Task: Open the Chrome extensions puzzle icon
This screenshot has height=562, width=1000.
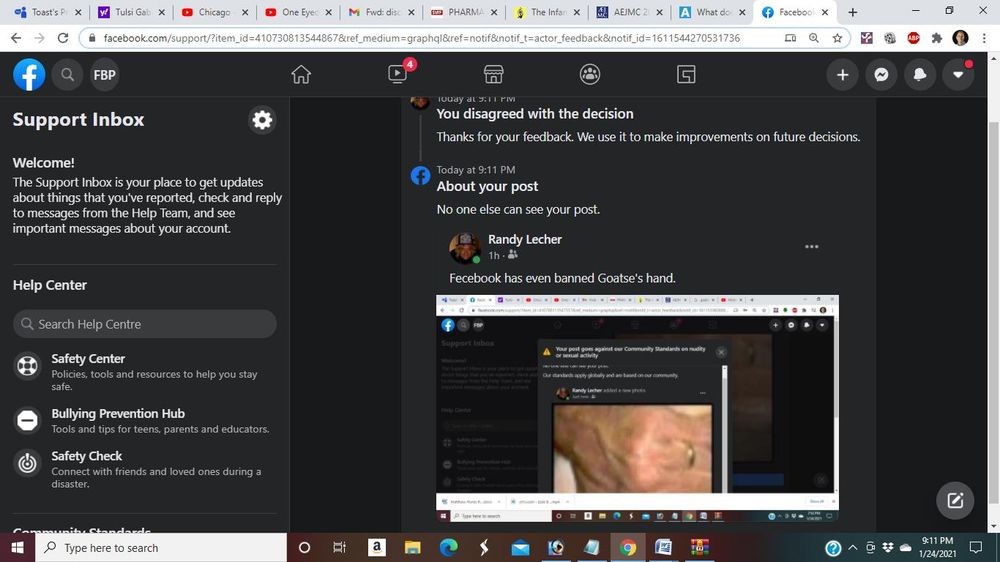Action: (x=937, y=38)
